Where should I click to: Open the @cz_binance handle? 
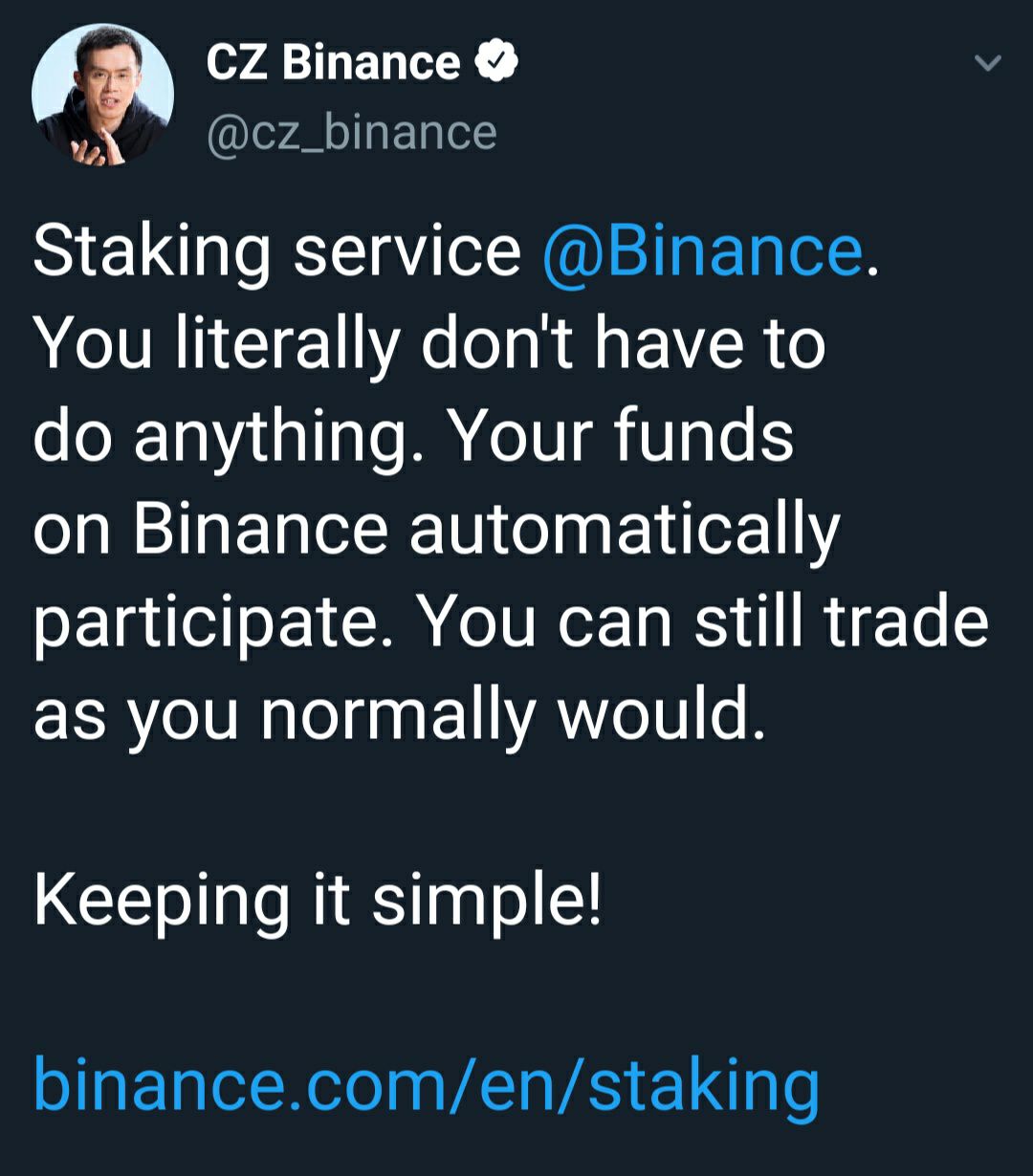pos(351,132)
